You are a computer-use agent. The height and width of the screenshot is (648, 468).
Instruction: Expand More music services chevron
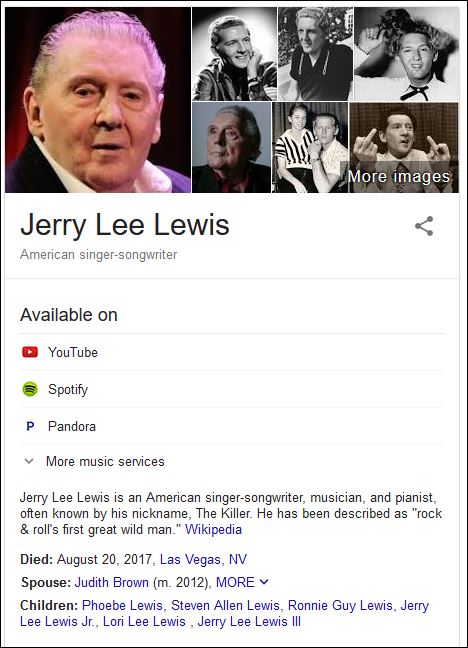pyautogui.click(x=29, y=461)
